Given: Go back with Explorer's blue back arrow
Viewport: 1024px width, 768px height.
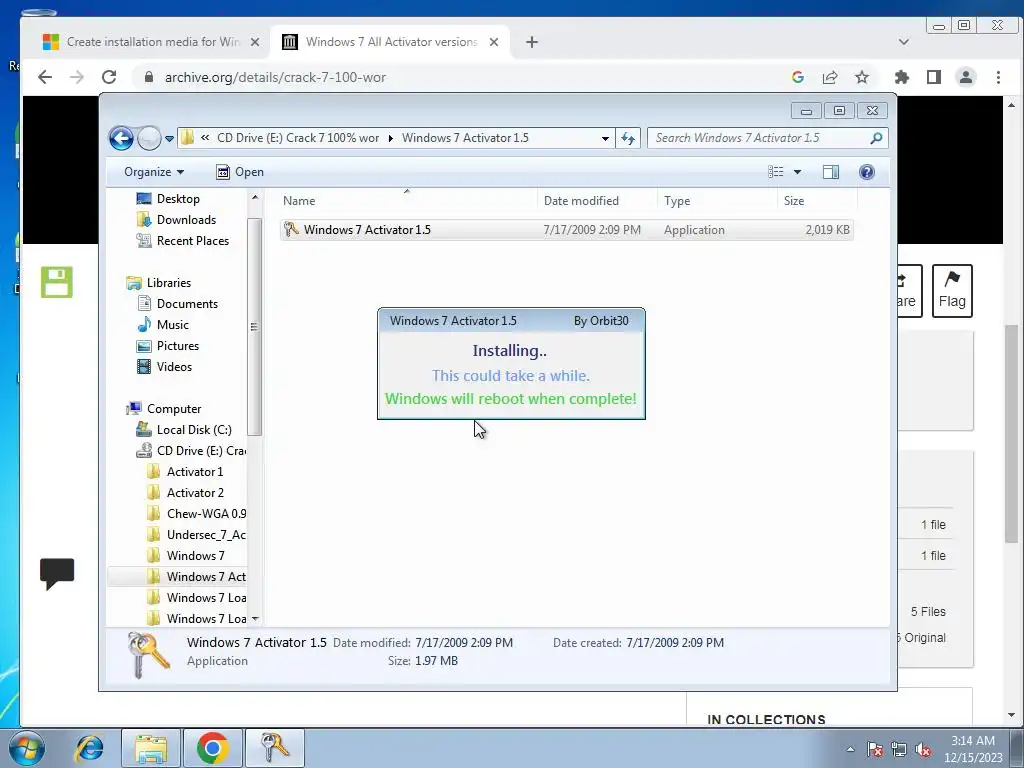Looking at the screenshot, I should coord(121,138).
